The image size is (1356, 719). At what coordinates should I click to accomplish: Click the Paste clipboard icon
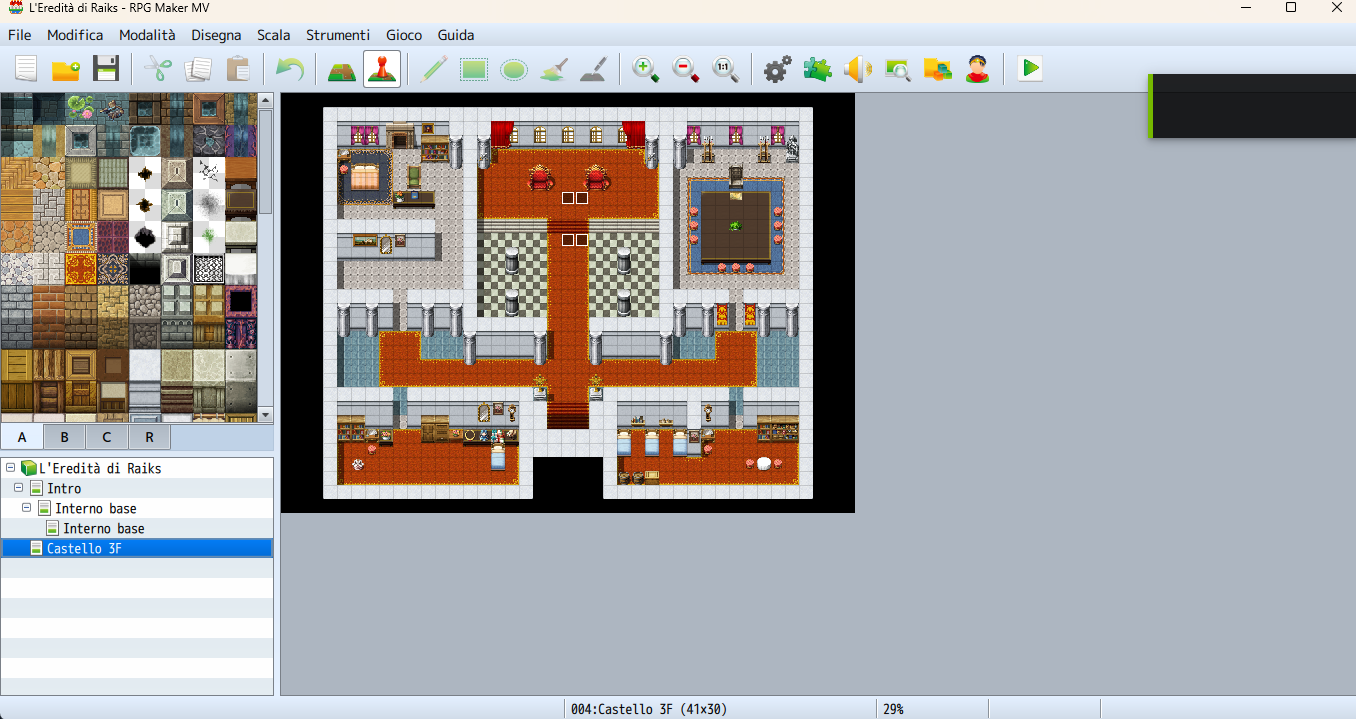pos(238,69)
